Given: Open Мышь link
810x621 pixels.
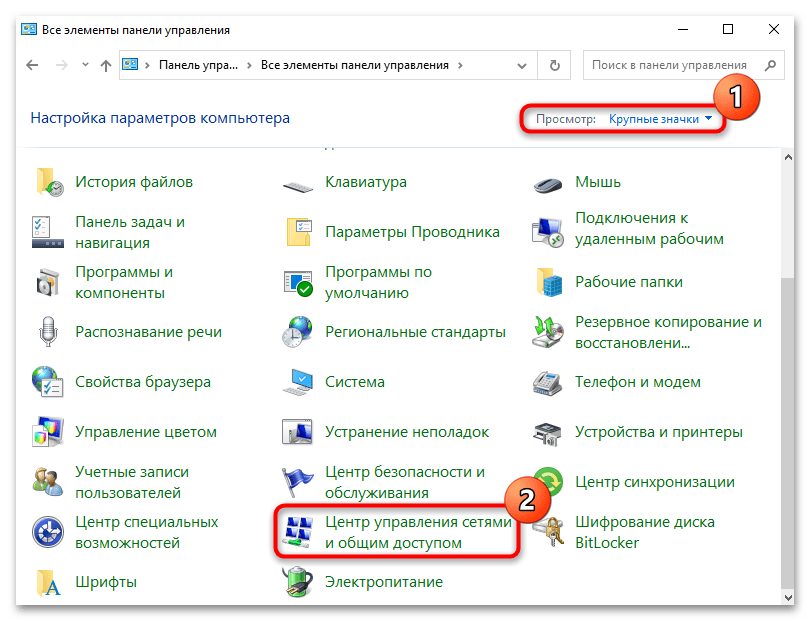Looking at the screenshot, I should [x=598, y=182].
